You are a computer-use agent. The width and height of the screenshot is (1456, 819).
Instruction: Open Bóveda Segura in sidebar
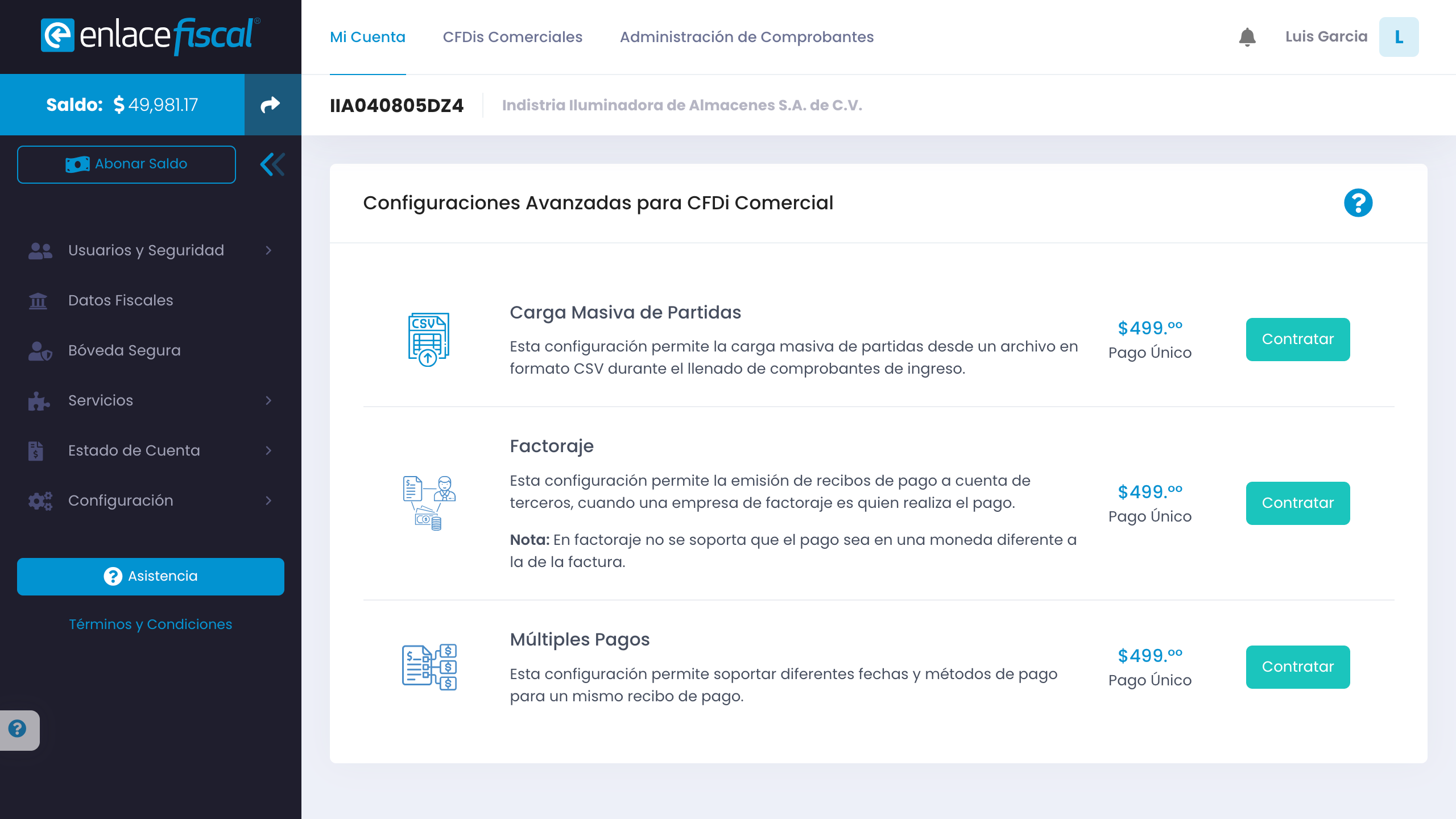click(x=124, y=350)
